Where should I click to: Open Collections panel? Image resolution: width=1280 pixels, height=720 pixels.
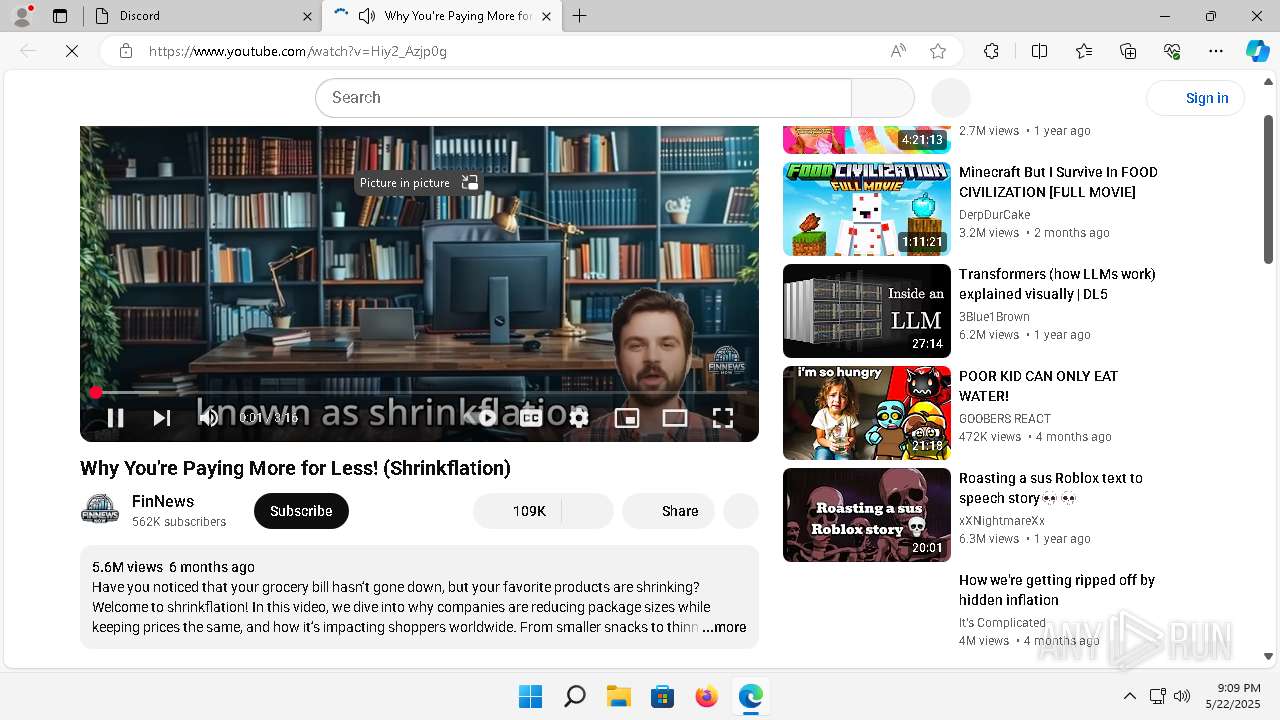[x=1128, y=51]
